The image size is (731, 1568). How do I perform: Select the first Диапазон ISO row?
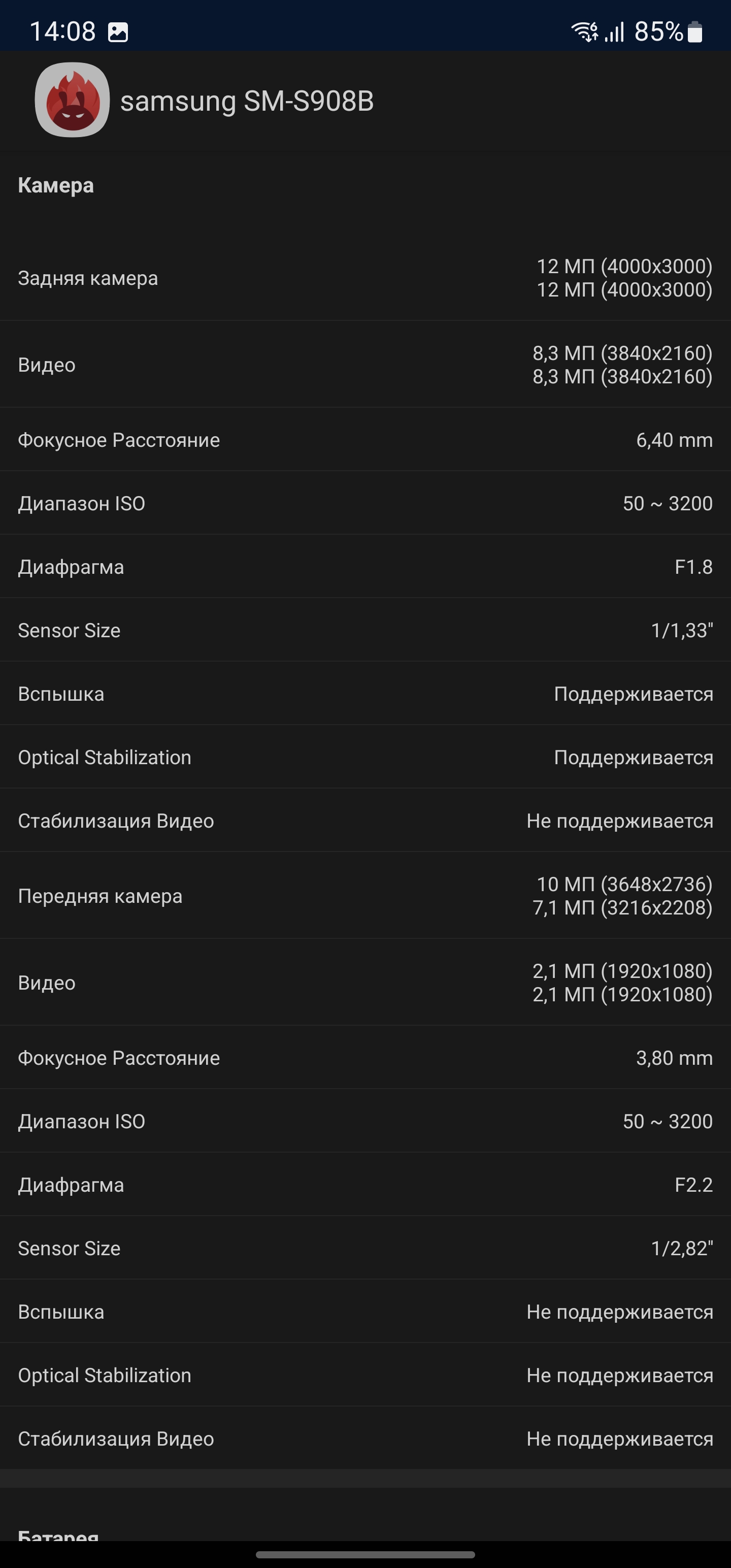365,504
